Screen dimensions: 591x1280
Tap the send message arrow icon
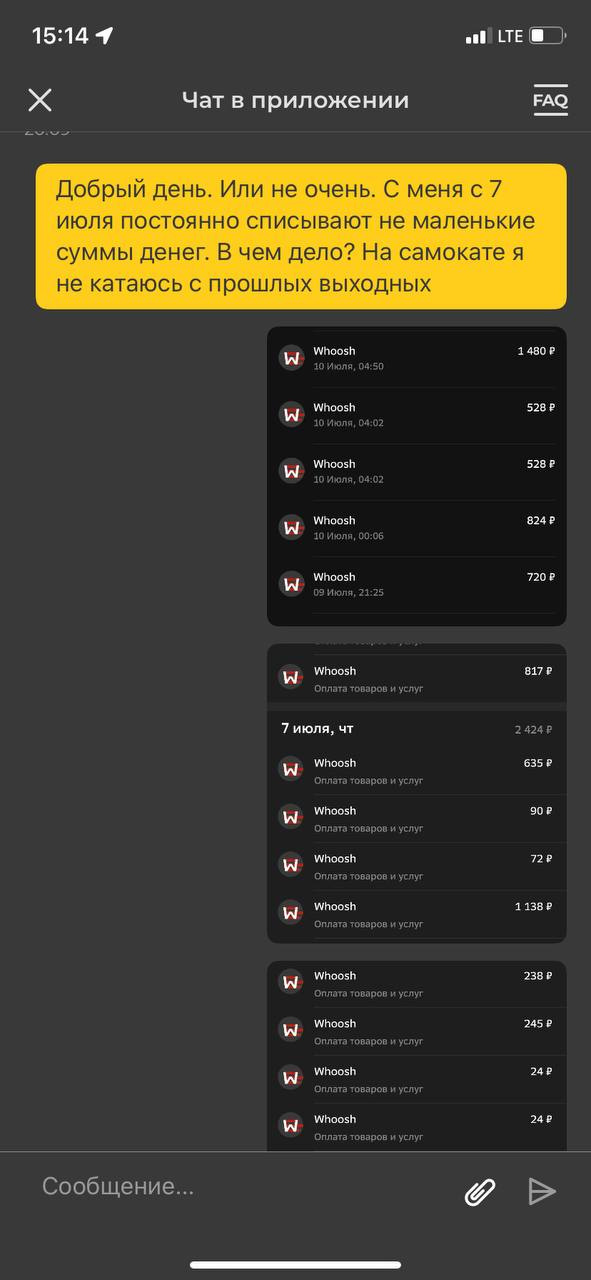542,1190
